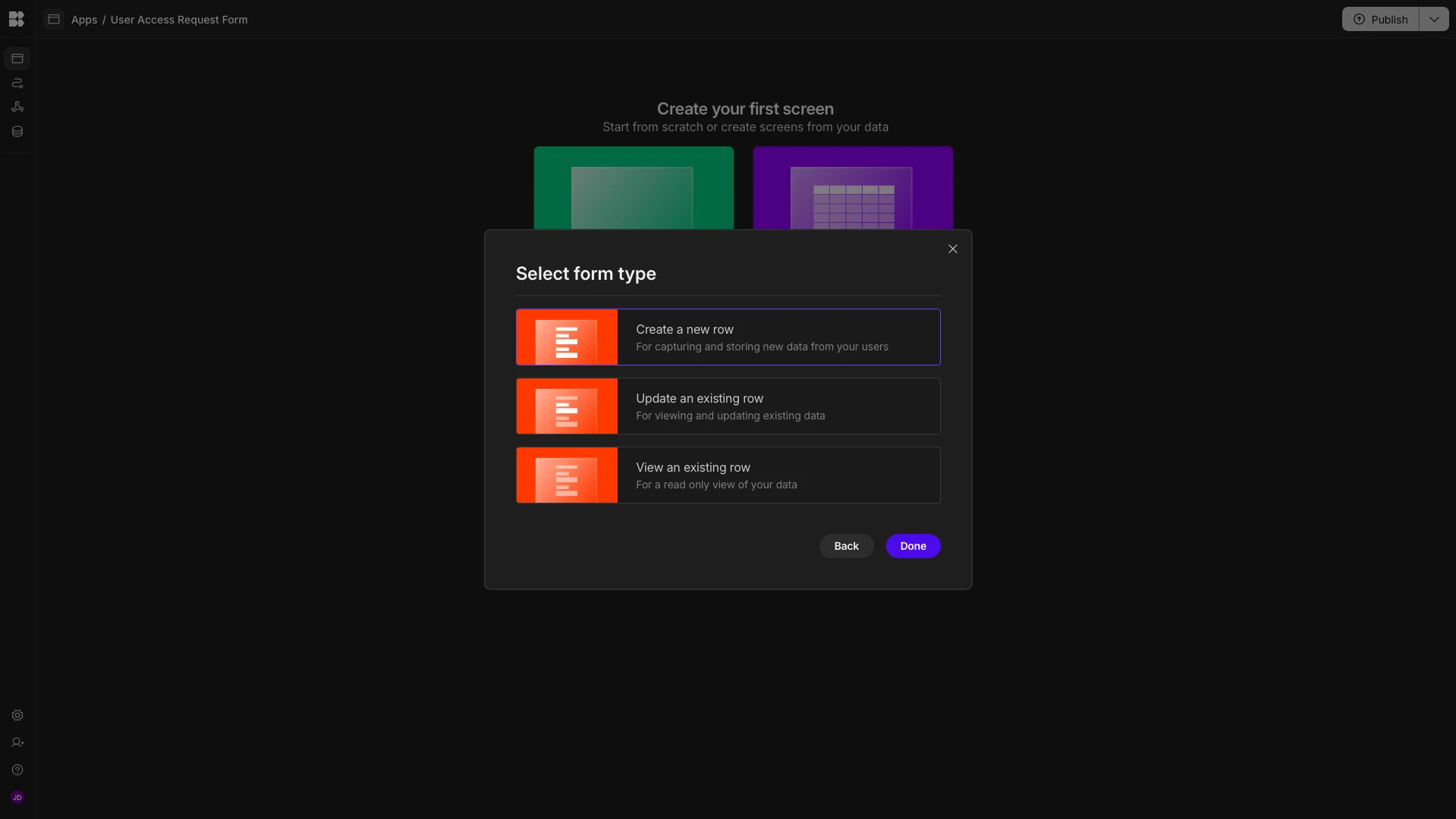Open the Automations panel icon
The height and width of the screenshot is (819, 1456).
pos(17,107)
